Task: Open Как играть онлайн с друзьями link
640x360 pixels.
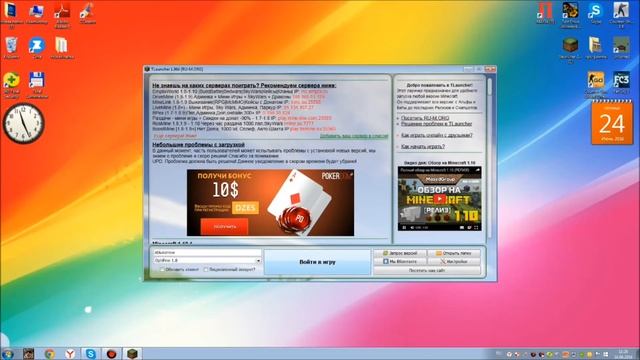Action: [437, 135]
